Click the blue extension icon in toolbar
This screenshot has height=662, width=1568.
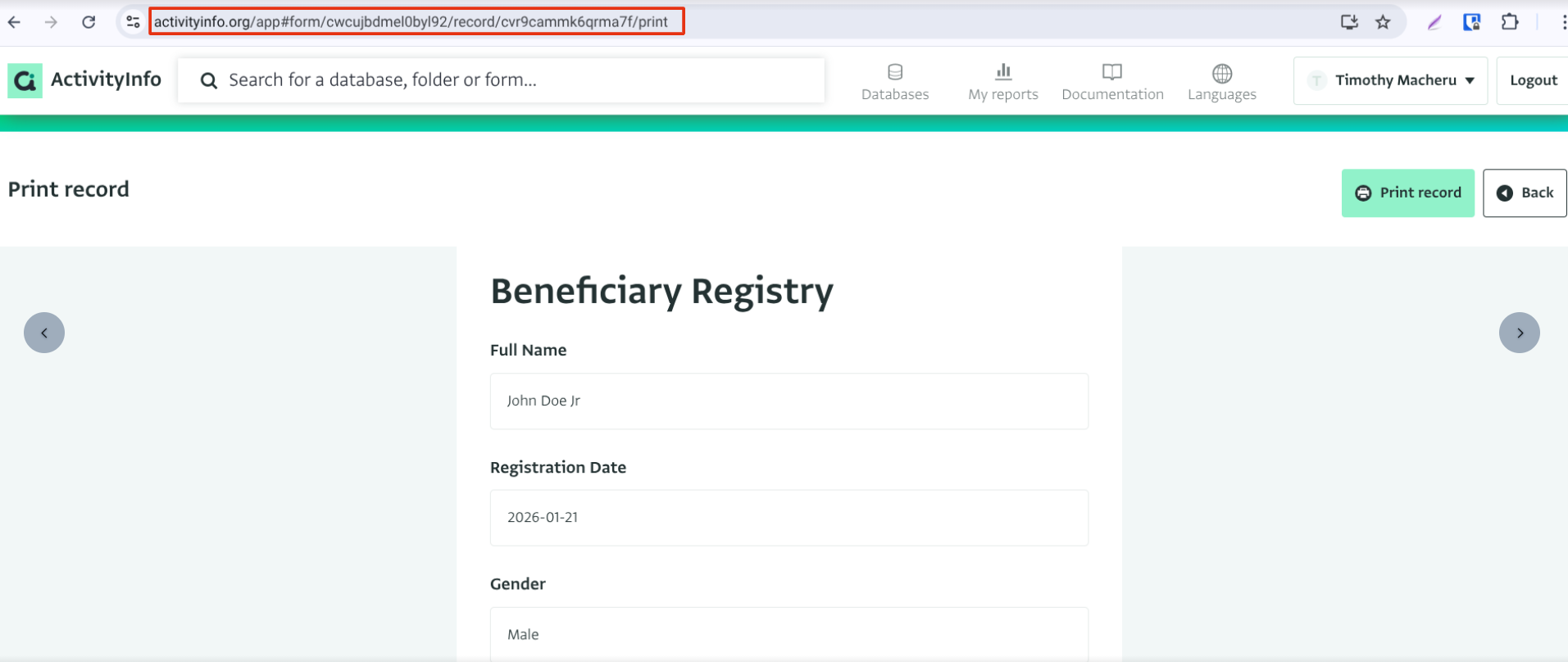point(1472,22)
